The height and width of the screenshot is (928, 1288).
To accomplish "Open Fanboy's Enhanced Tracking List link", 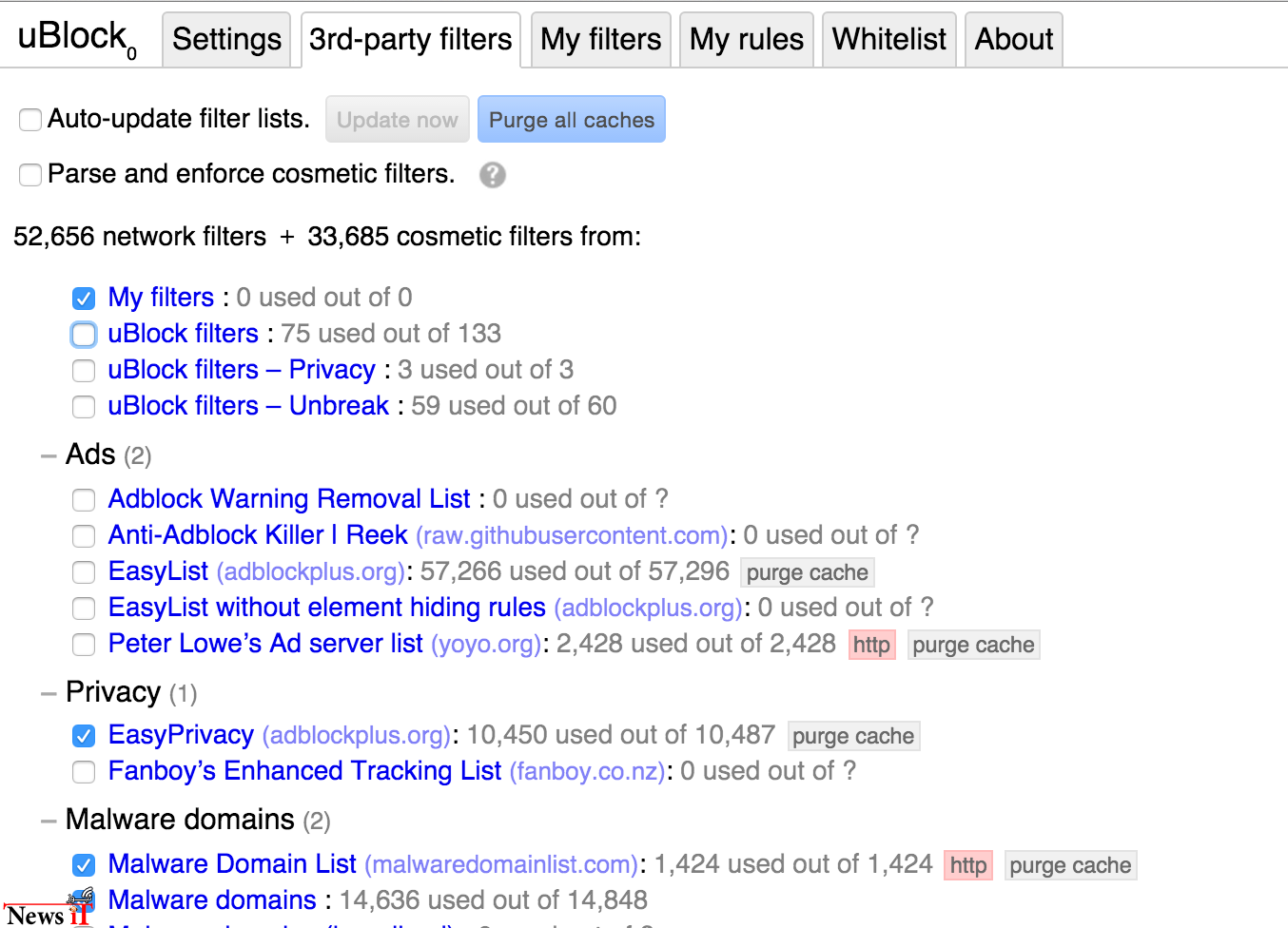I will tap(304, 771).
